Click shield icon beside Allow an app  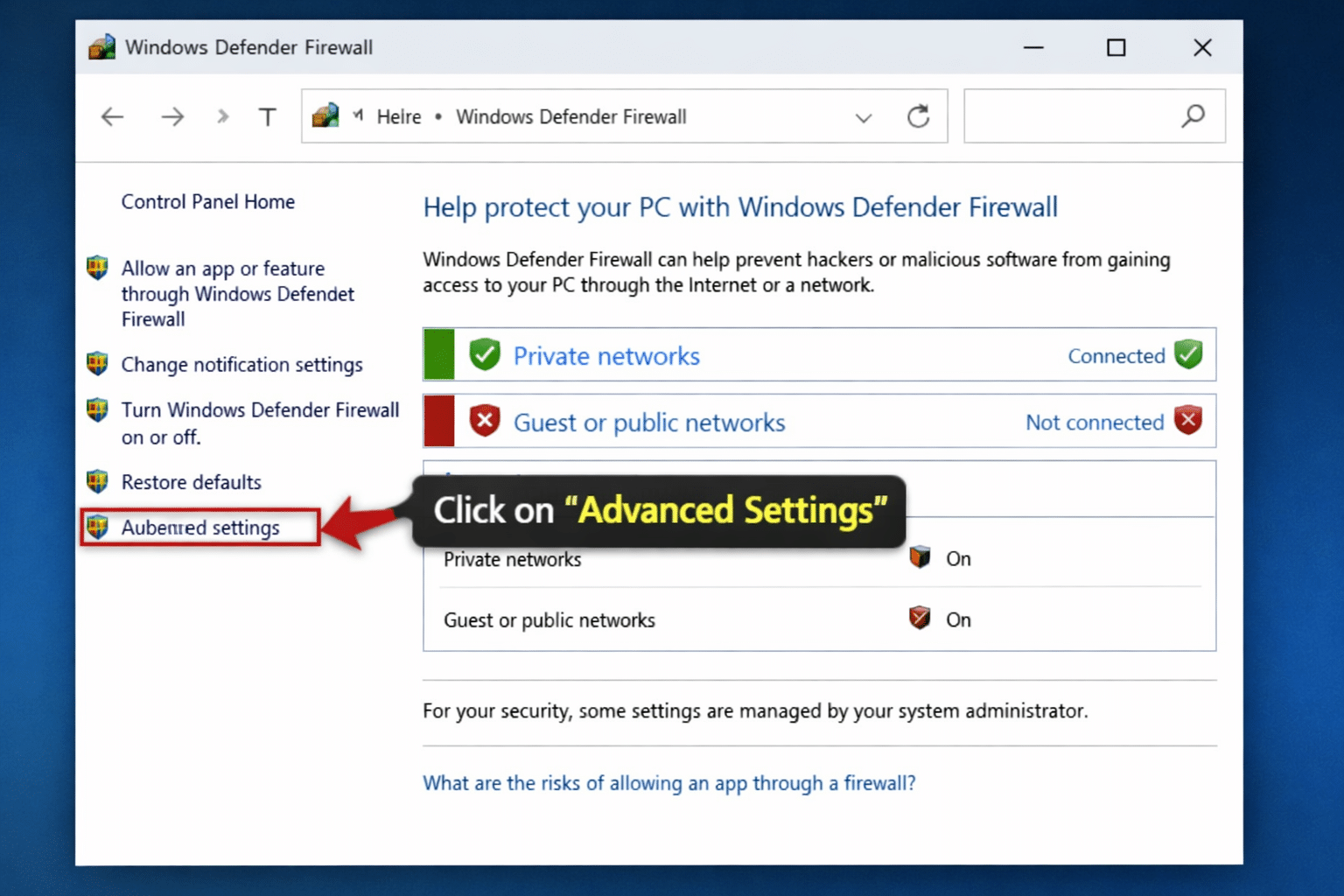pyautogui.click(x=97, y=268)
